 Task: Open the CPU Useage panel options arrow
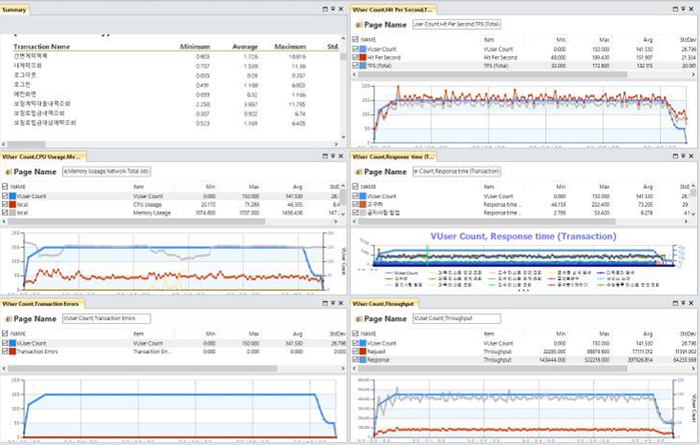tap(333, 156)
